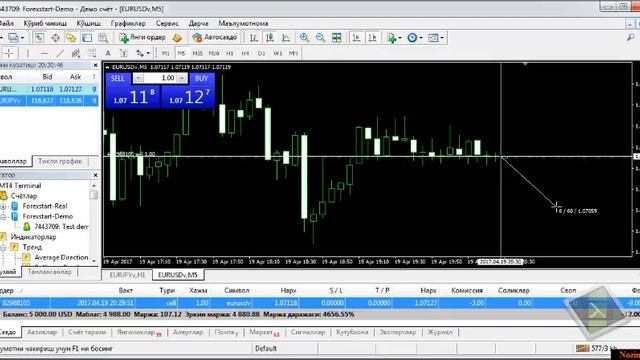640x360 pixels.
Task: Increase one-click trade volume arrow
Action: [182, 78]
